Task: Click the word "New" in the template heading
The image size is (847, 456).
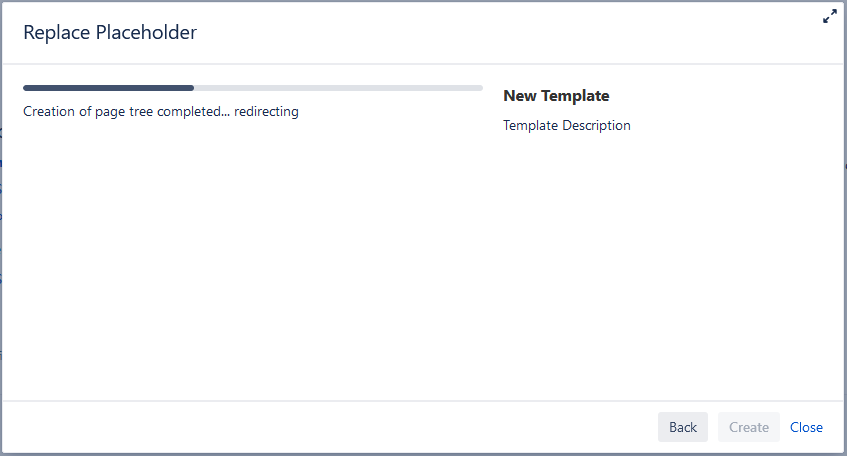Action: click(519, 96)
